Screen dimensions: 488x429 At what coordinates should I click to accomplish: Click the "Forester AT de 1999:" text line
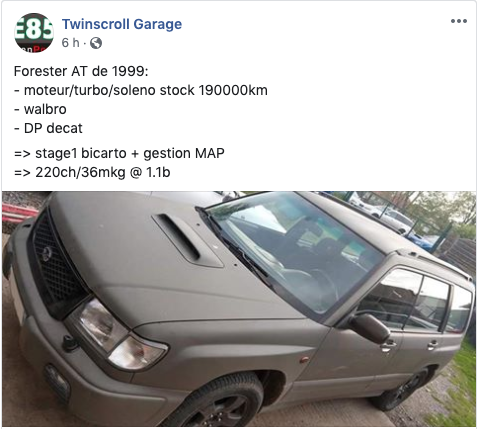coord(81,71)
